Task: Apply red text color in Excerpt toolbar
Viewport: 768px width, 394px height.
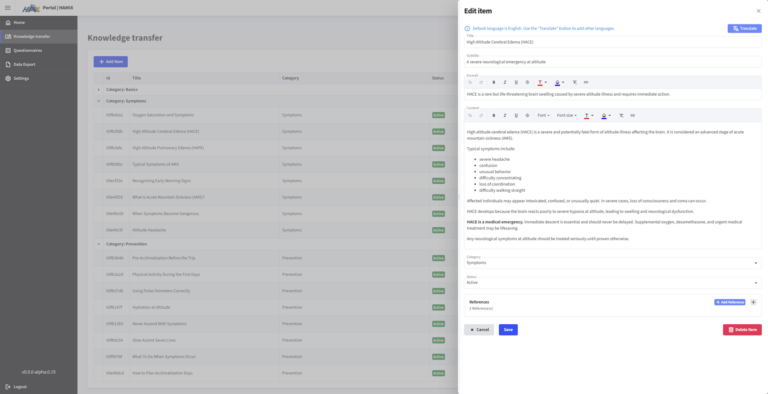Action: click(540, 82)
